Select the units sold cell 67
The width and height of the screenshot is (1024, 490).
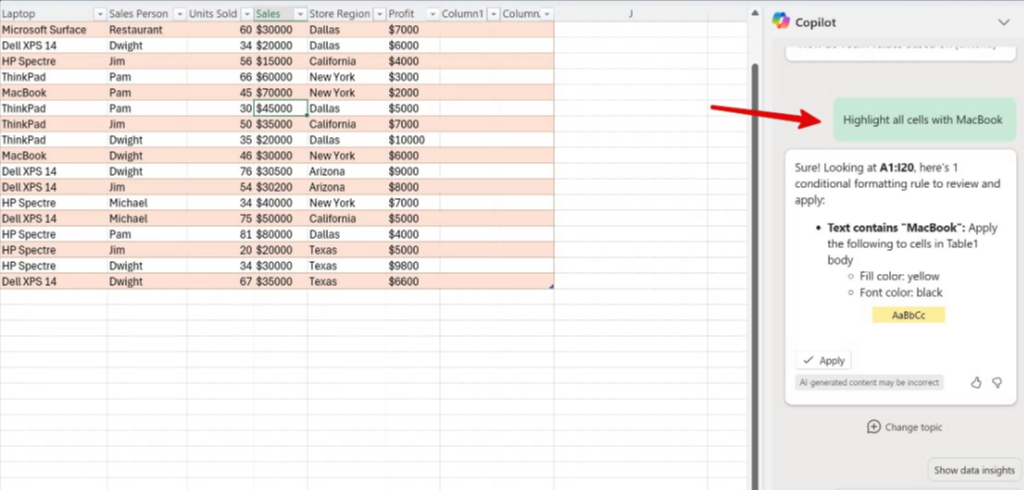[x=220, y=282]
